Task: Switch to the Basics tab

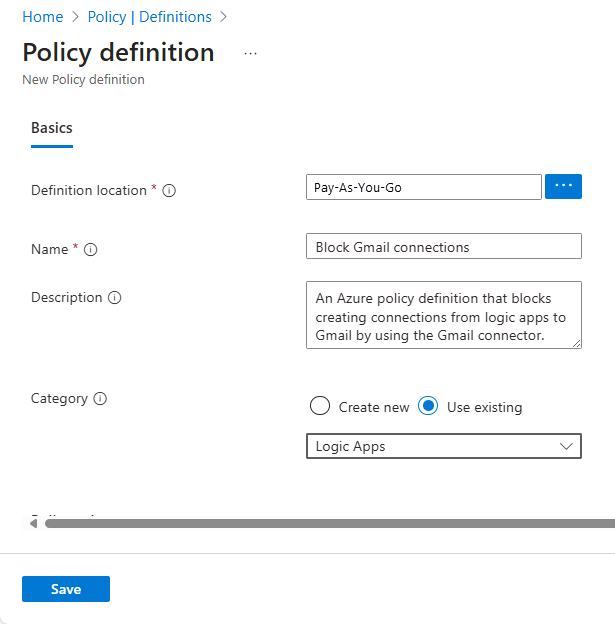Action: pos(52,128)
